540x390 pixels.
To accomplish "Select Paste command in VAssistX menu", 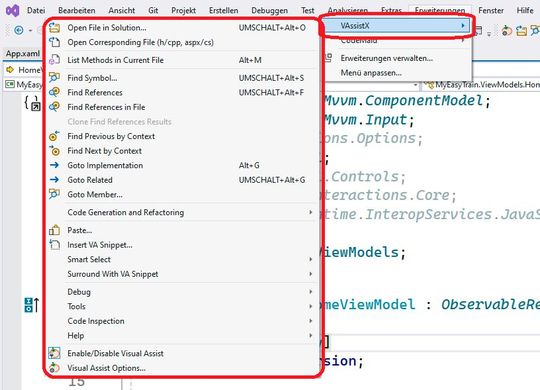I will [181, 230].
